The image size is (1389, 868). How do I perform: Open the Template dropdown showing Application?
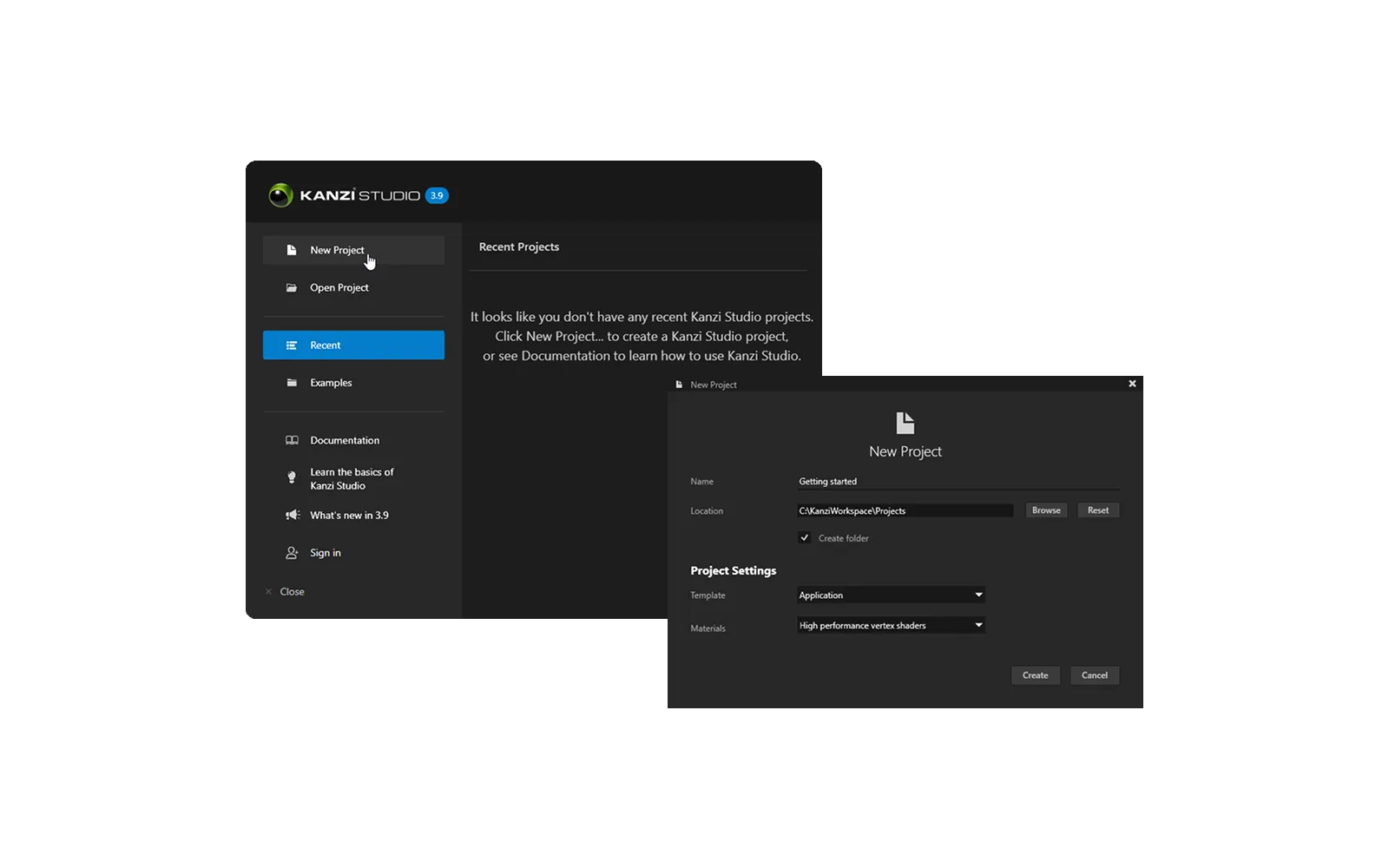tap(891, 595)
